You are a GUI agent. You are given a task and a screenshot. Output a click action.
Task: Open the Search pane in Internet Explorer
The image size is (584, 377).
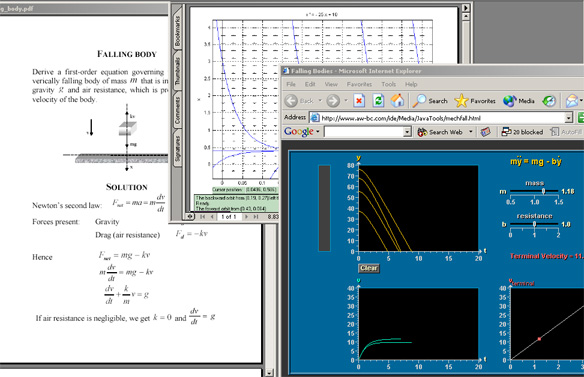coord(431,101)
